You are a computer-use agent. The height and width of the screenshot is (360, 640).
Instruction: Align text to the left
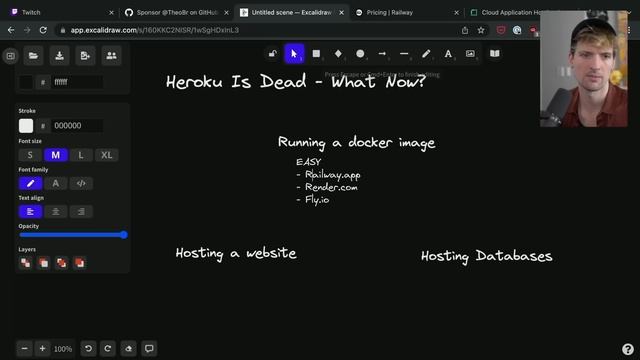pyautogui.click(x=30, y=211)
